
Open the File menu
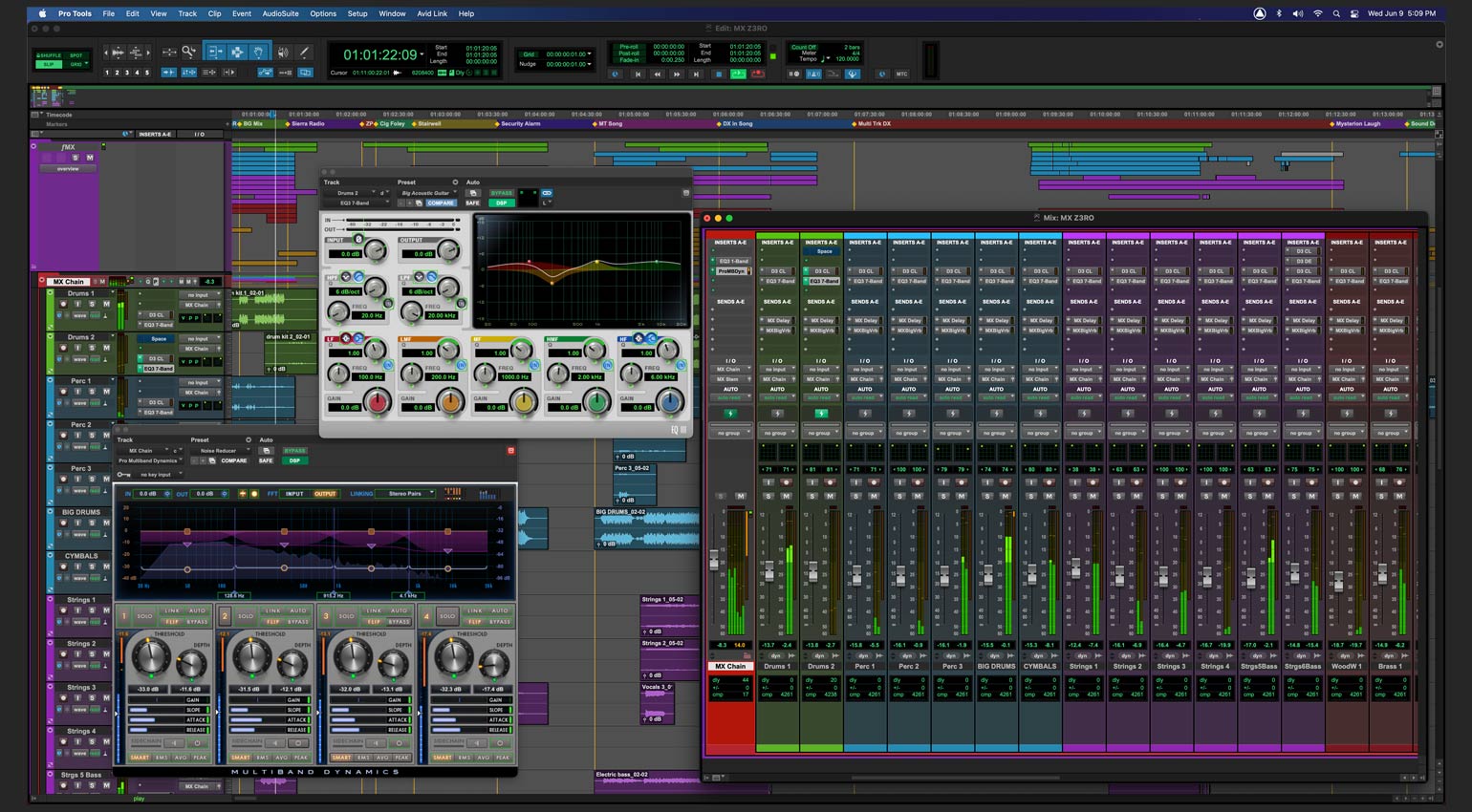tap(109, 13)
